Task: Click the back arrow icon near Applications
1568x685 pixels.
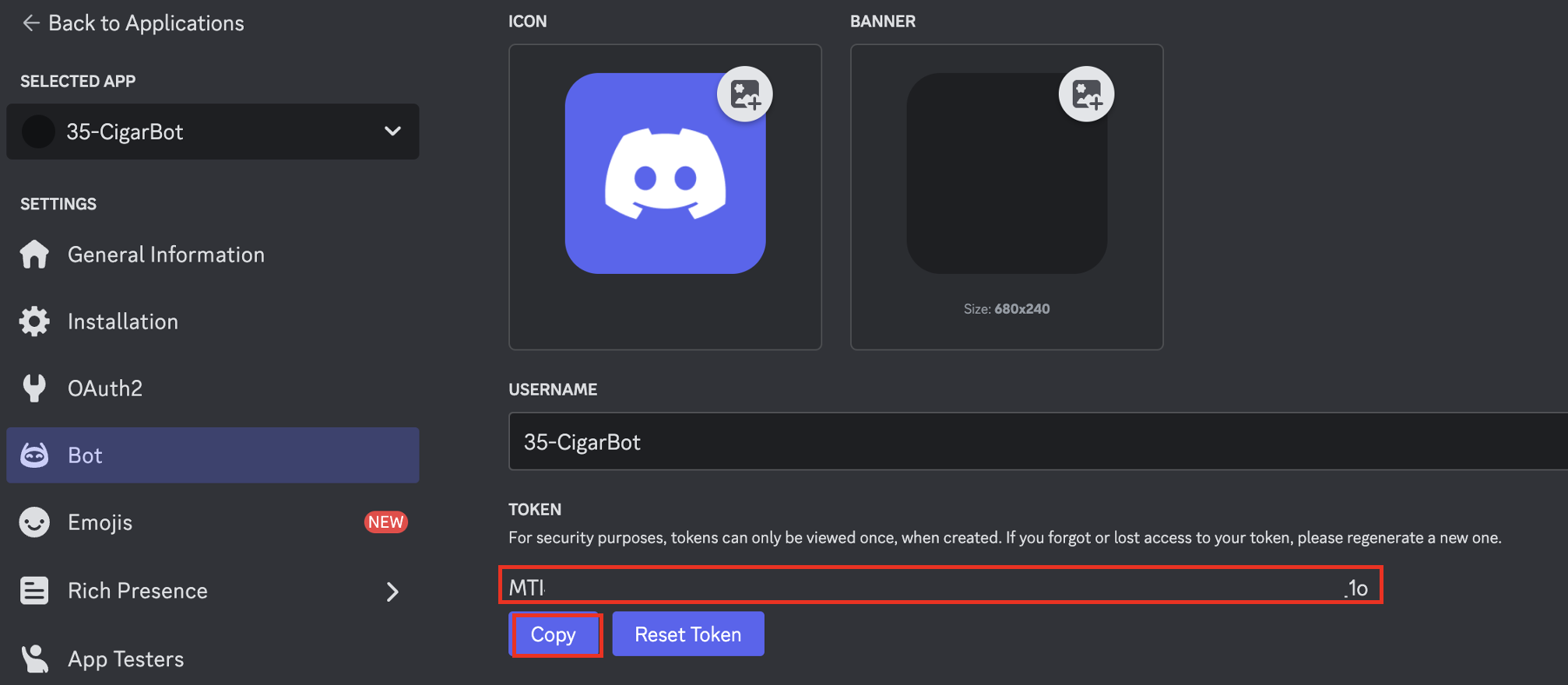Action: [30, 23]
